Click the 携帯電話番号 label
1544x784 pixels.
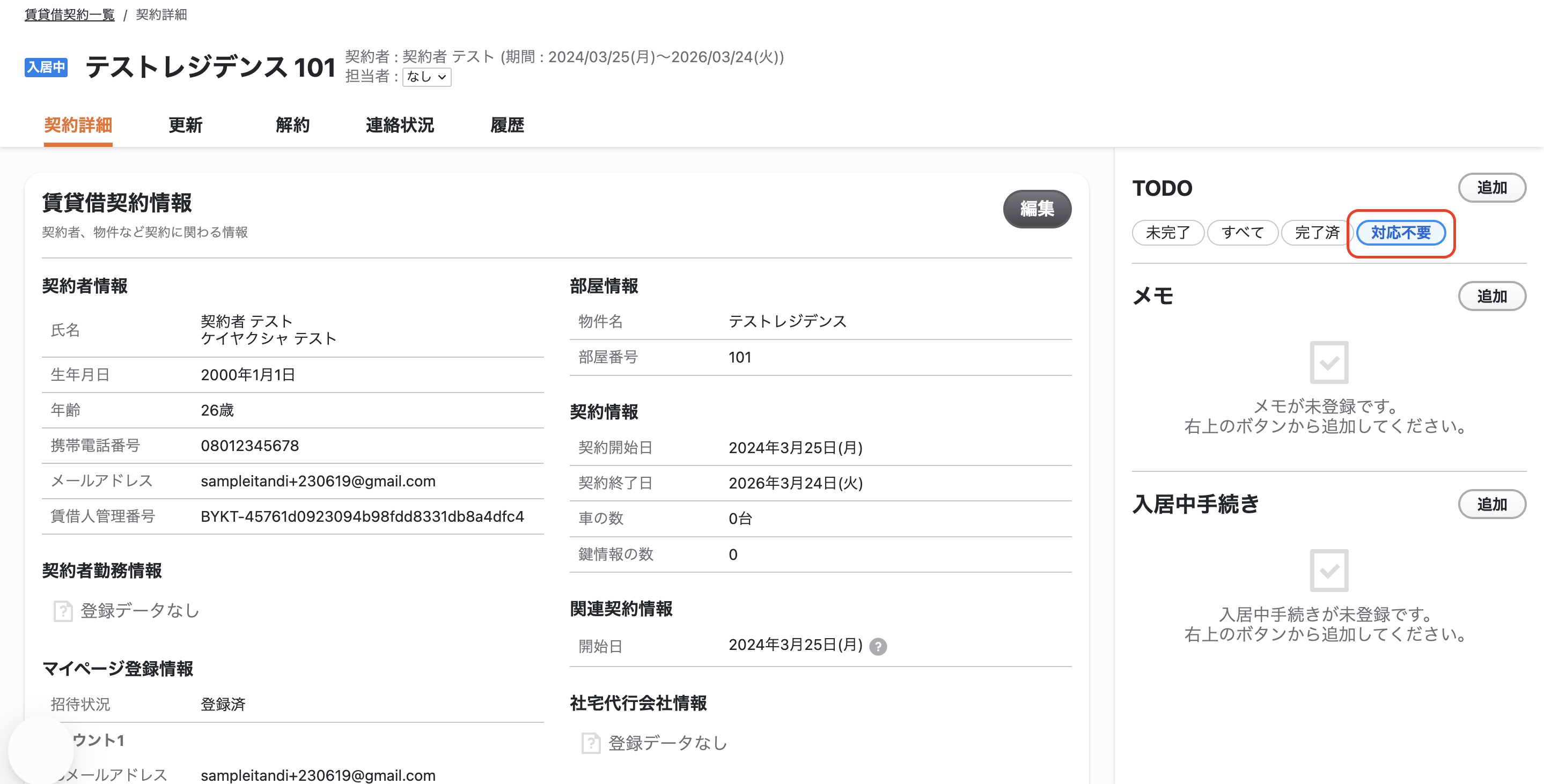(95, 446)
